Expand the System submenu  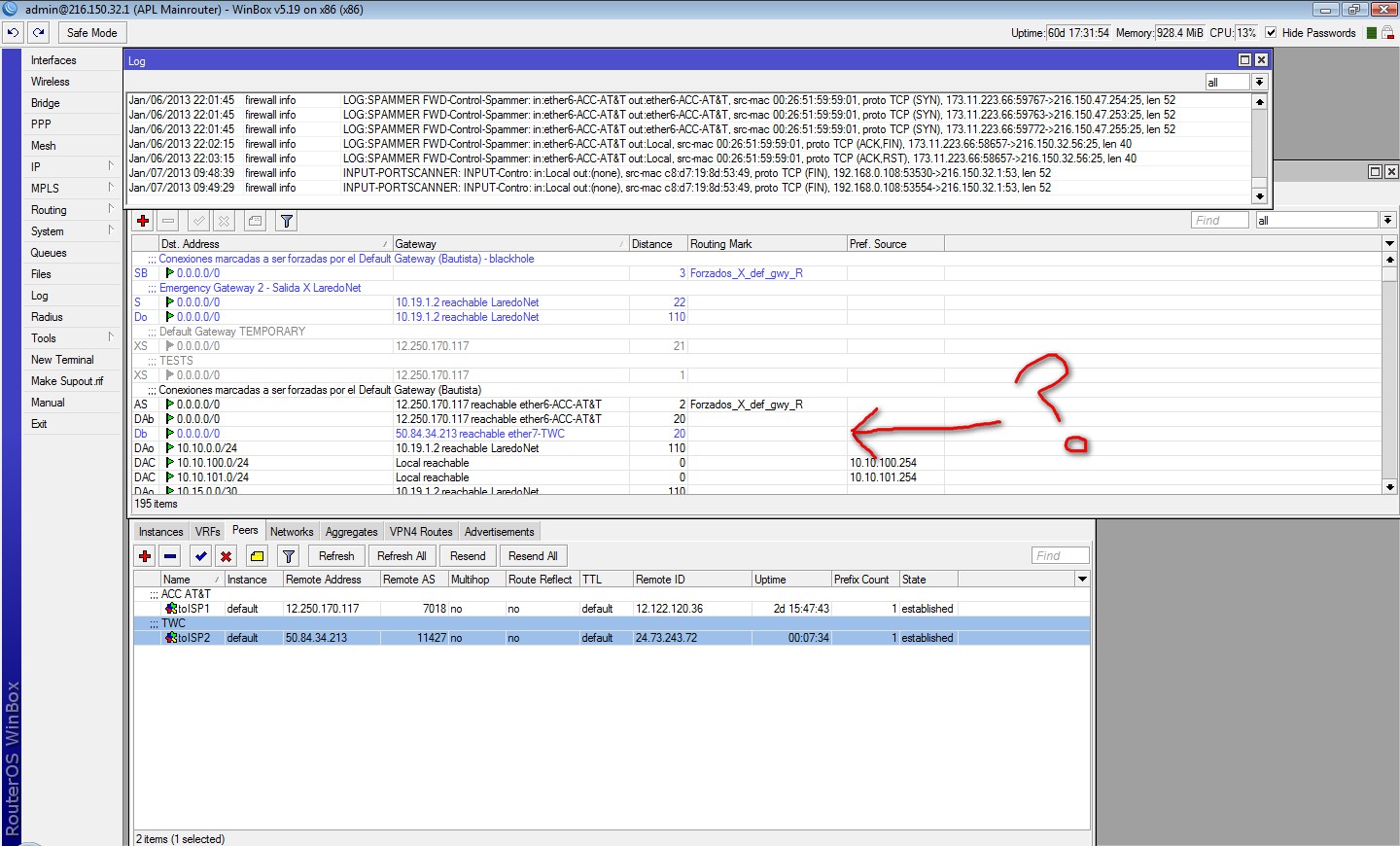[111, 230]
